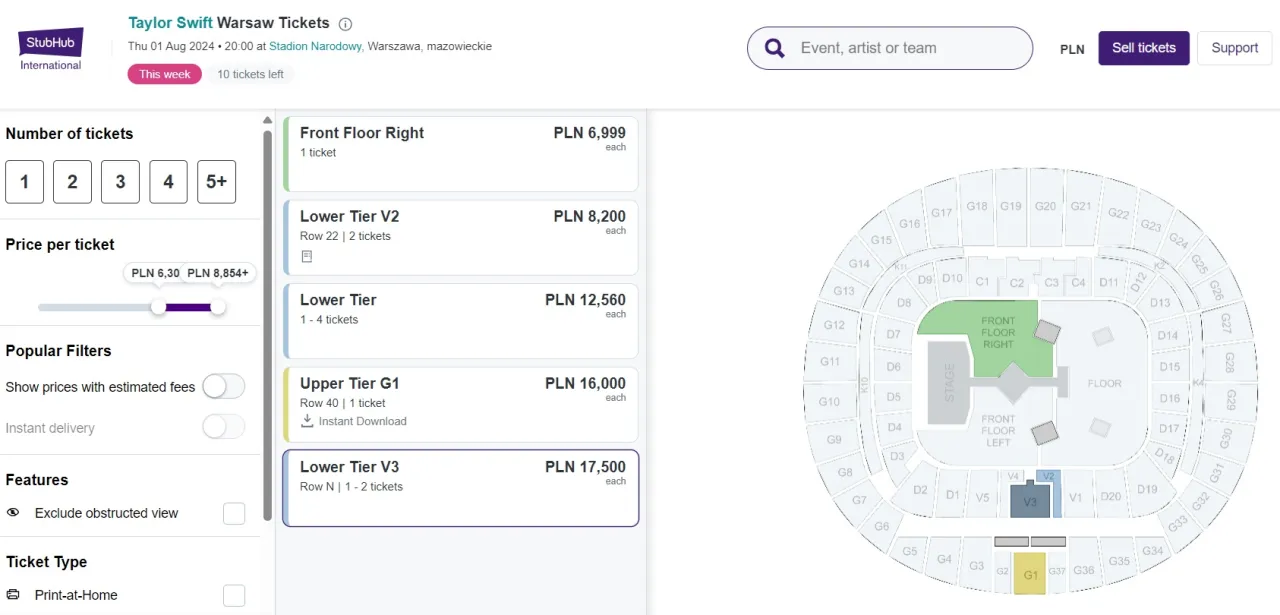Check the Print-at-Home ticket type
1280x615 pixels.
[x=233, y=595]
